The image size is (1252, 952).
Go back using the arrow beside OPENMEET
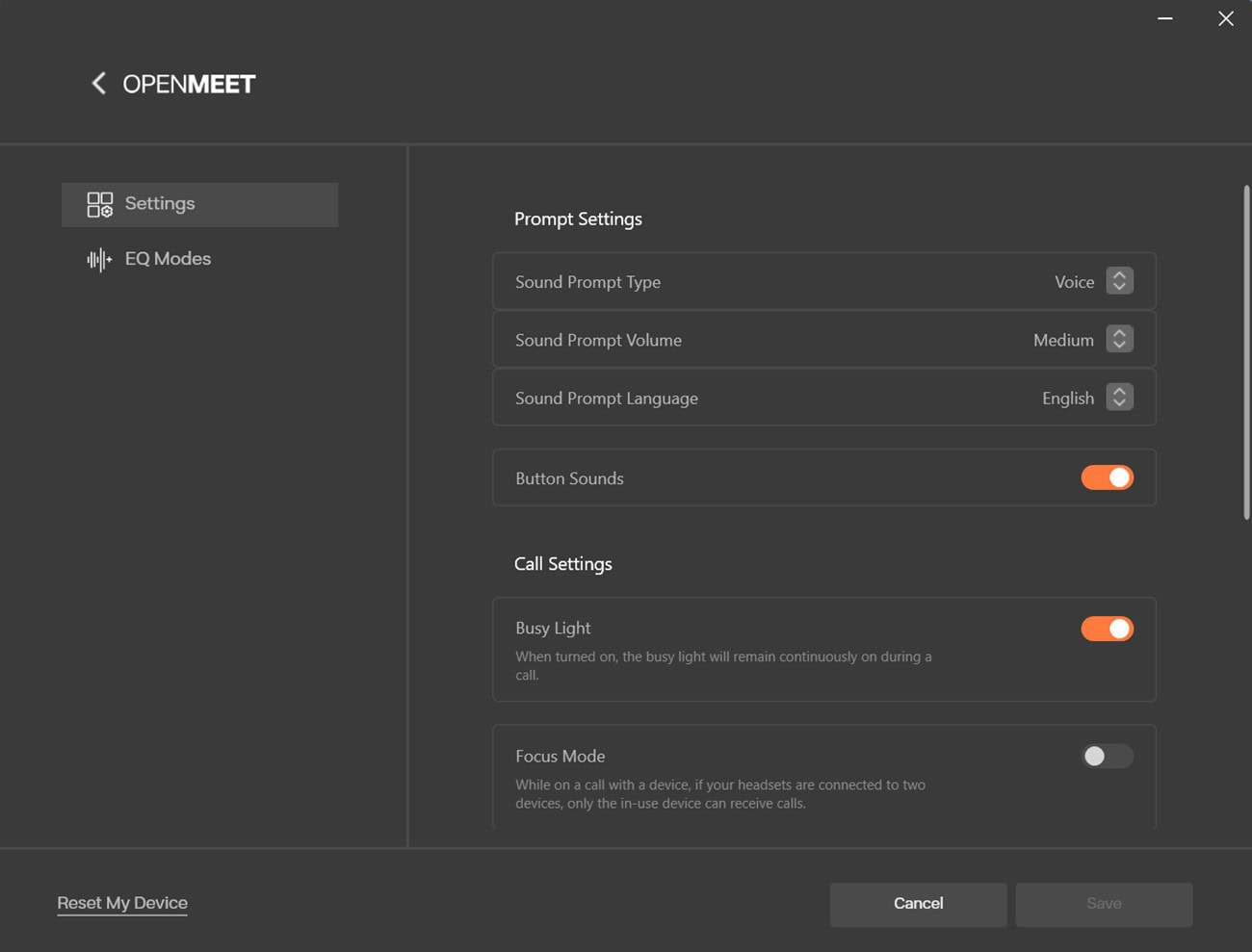98,84
